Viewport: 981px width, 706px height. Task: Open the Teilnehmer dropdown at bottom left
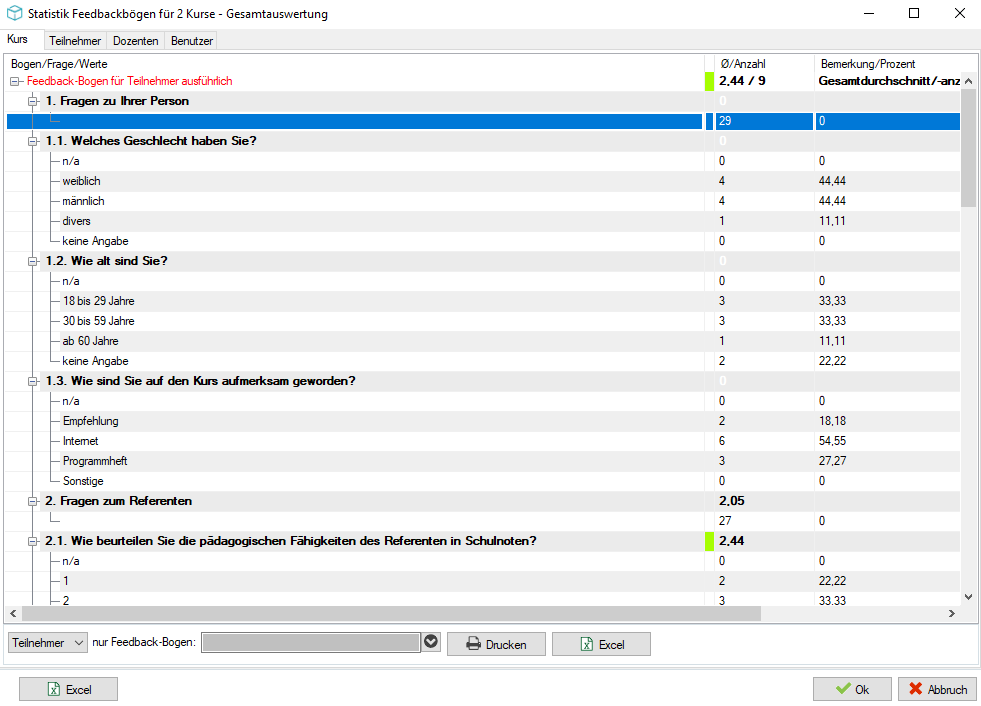click(x=48, y=643)
